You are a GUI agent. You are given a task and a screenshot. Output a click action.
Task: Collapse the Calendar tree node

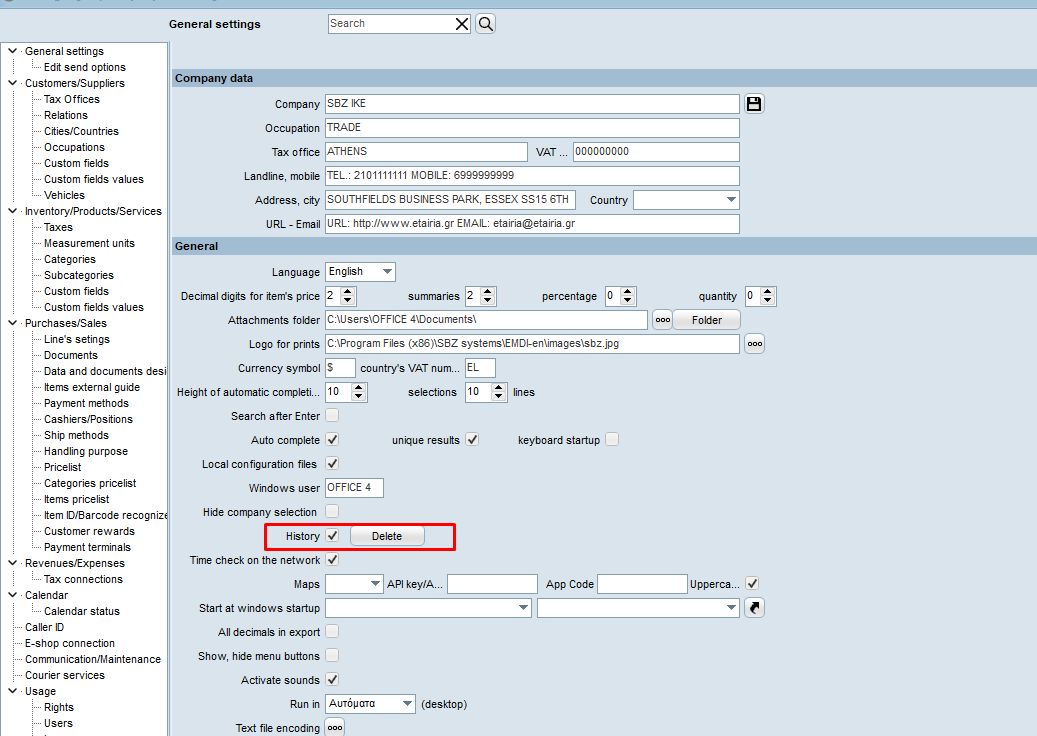[12, 594]
